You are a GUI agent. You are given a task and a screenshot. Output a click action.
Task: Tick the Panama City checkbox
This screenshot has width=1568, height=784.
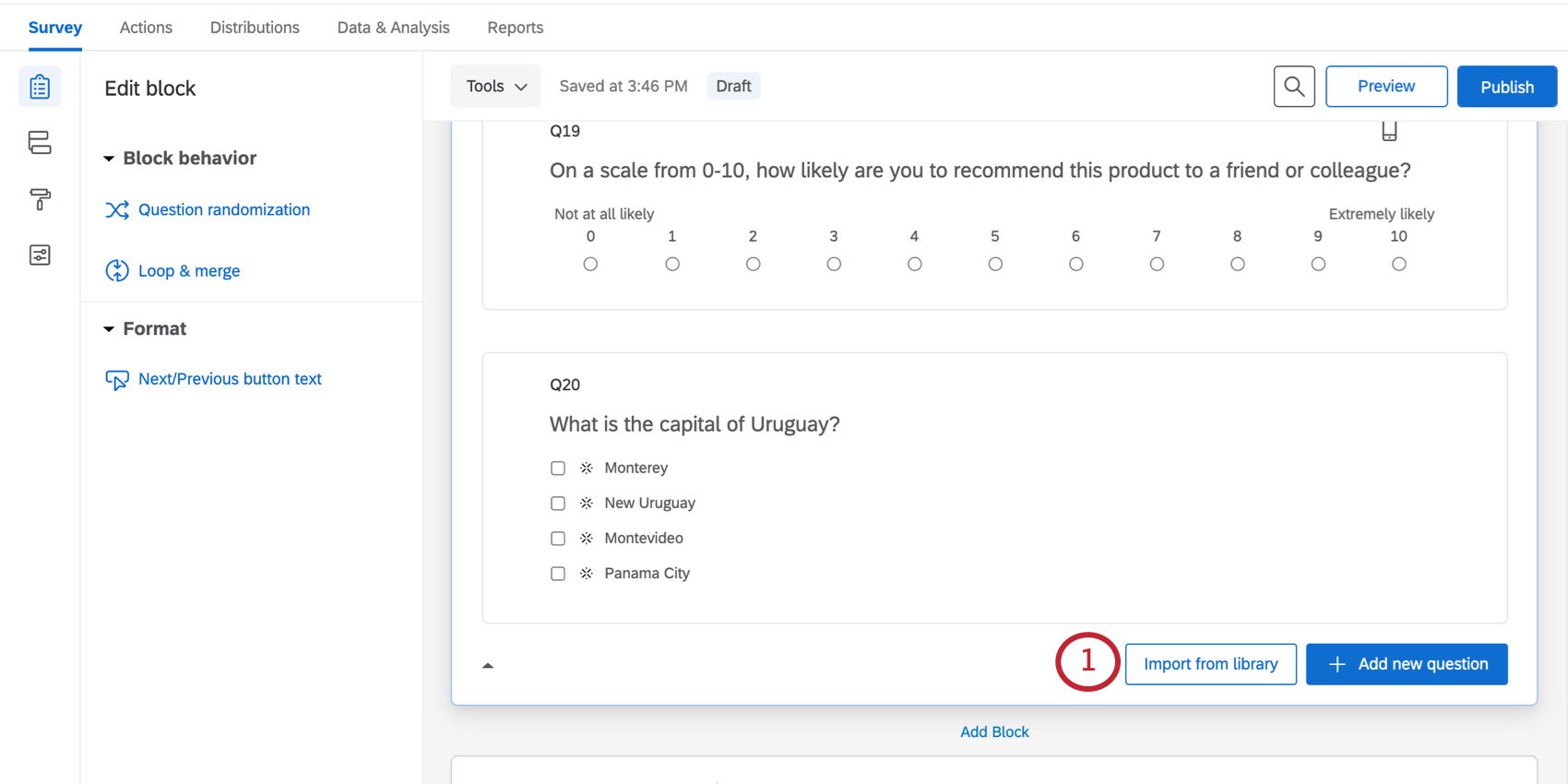point(558,574)
